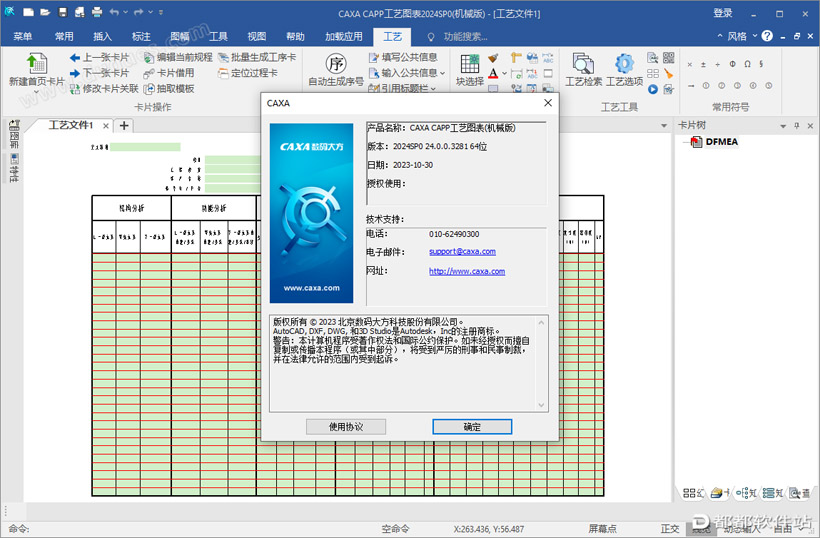The height and width of the screenshot is (538, 820).
Task: Insert the Φ diameter symbol
Action: [x=733, y=64]
